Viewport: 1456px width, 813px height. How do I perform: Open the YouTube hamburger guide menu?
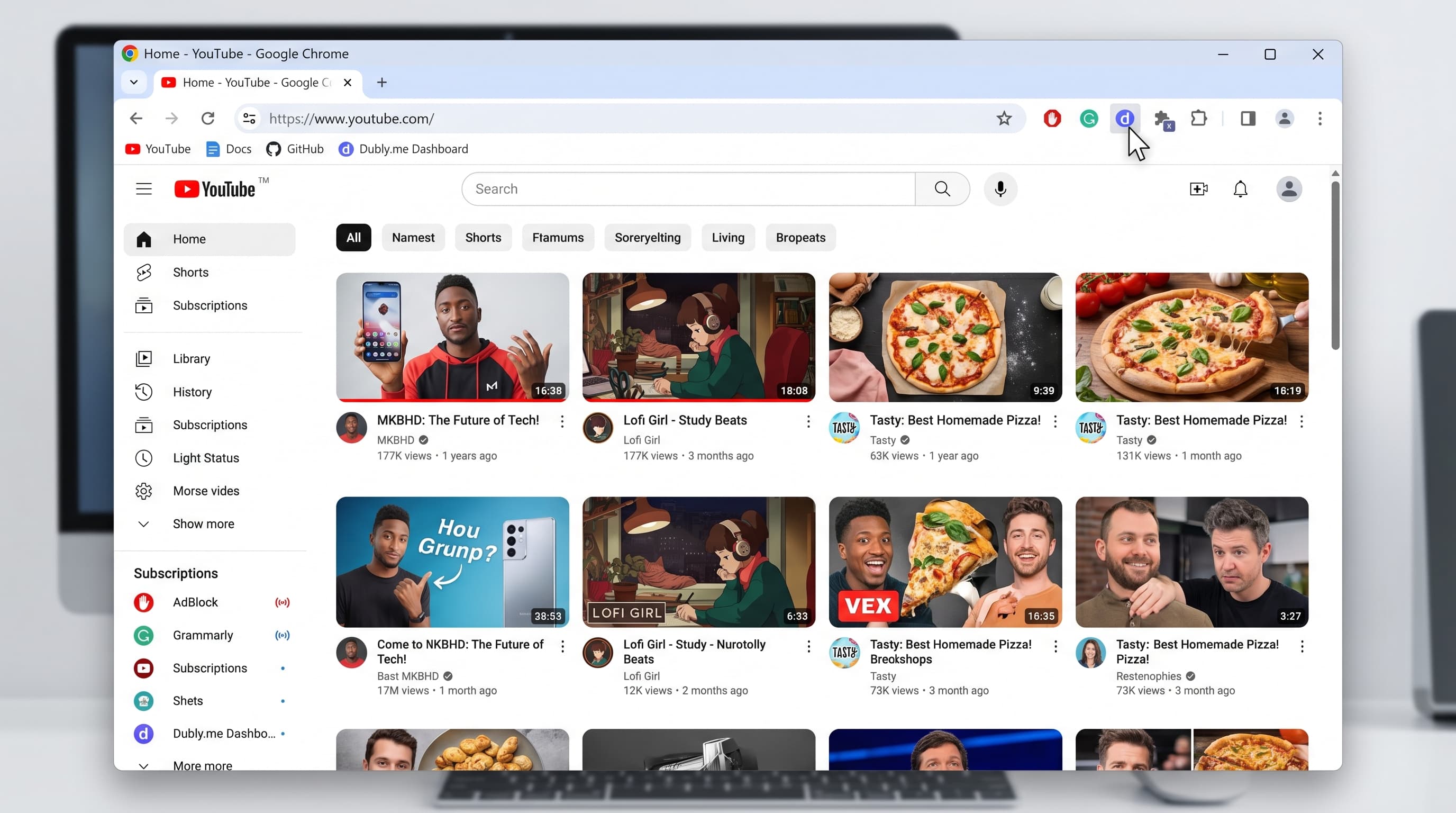click(143, 189)
